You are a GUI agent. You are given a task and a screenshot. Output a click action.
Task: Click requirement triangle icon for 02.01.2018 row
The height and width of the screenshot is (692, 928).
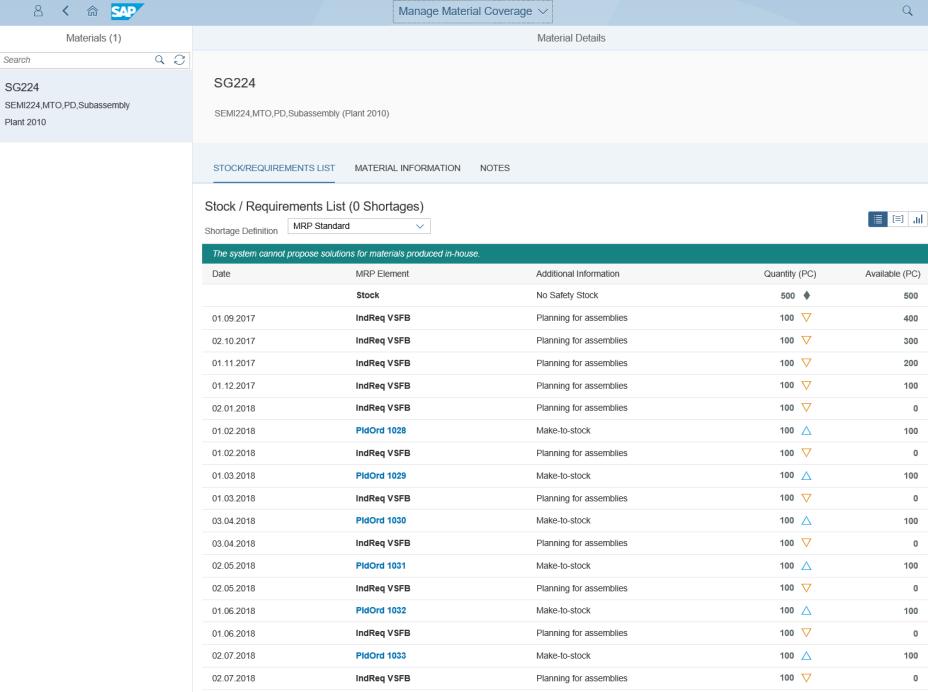click(x=806, y=408)
